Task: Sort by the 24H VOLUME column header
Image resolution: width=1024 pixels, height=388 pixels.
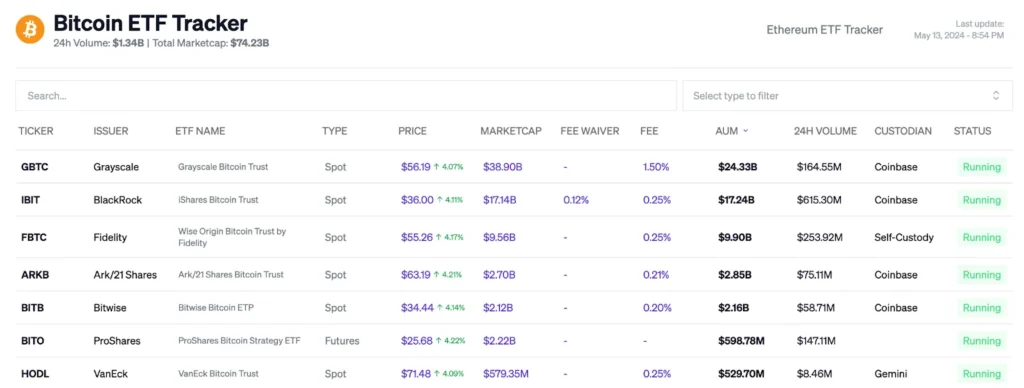Action: click(825, 131)
